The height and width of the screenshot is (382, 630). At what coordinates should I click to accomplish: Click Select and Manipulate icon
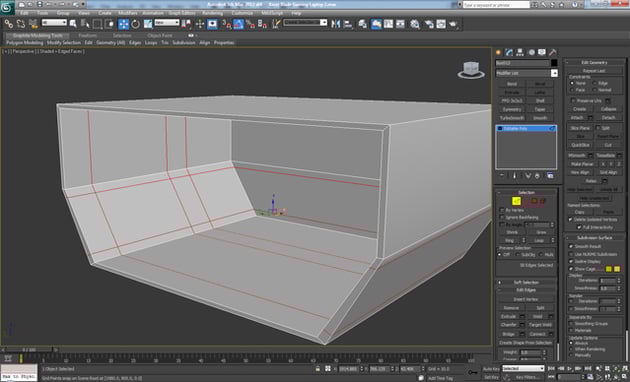[x=200, y=24]
